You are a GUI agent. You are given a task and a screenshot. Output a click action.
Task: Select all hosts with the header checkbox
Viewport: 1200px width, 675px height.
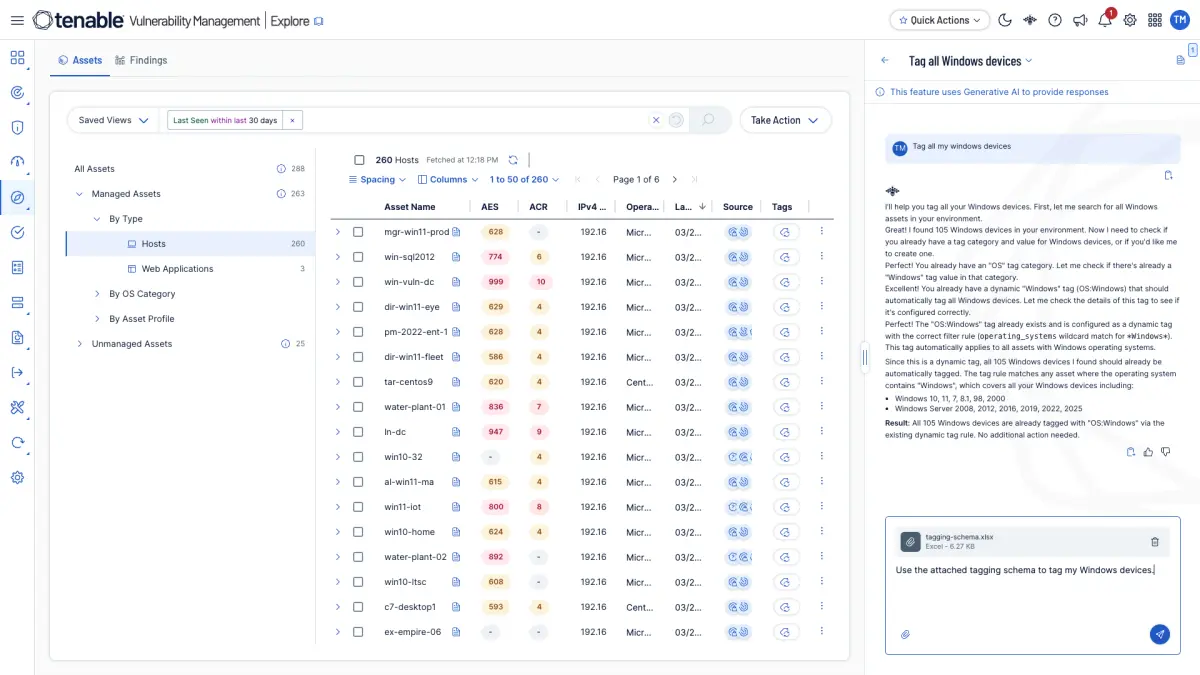coord(359,160)
